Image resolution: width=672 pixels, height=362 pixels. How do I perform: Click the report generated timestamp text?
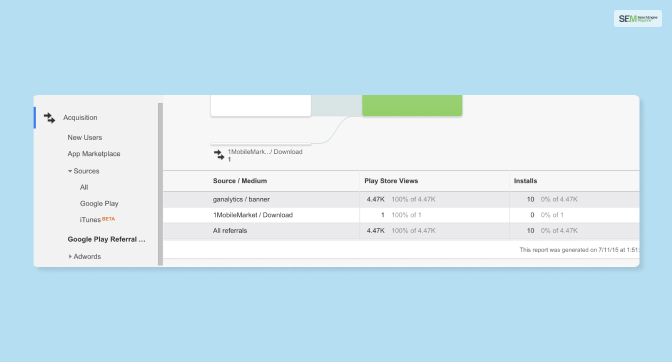click(579, 250)
